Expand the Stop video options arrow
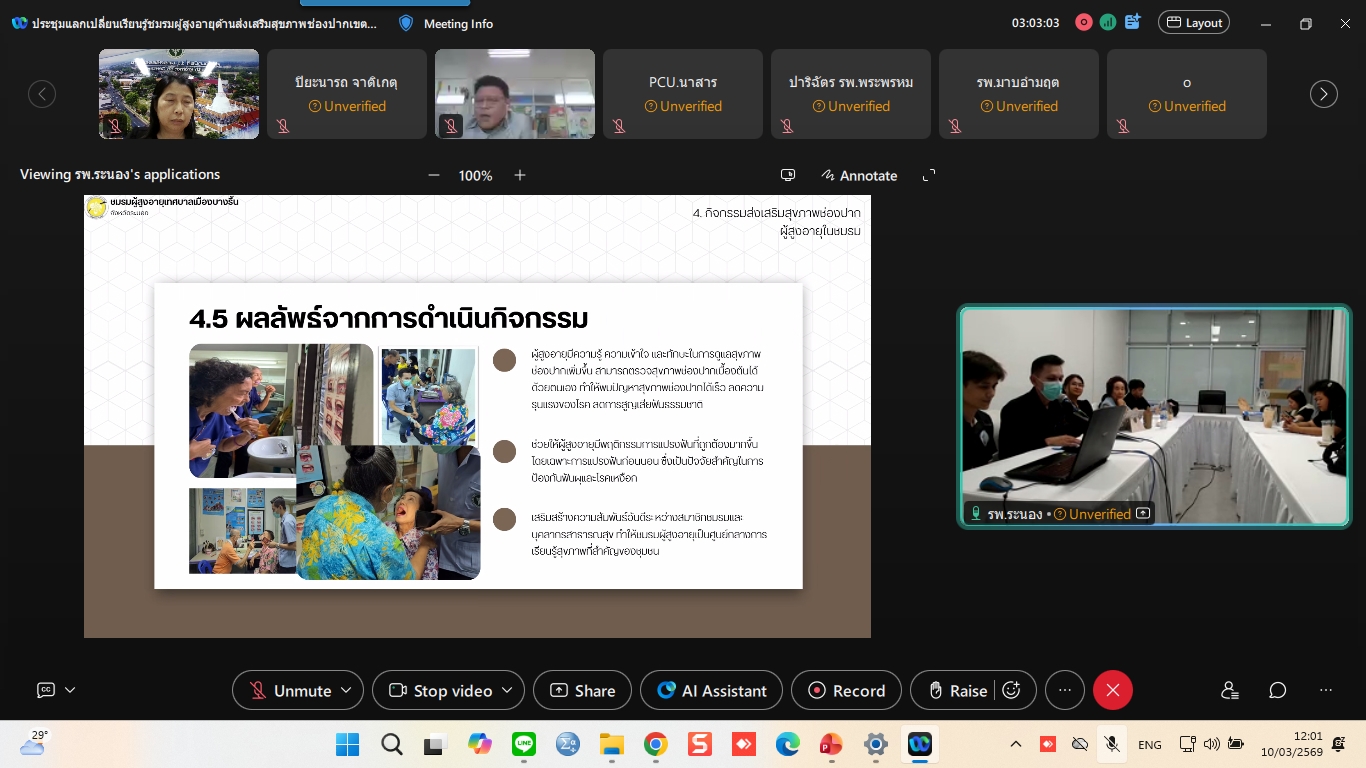1366x768 pixels. point(507,690)
